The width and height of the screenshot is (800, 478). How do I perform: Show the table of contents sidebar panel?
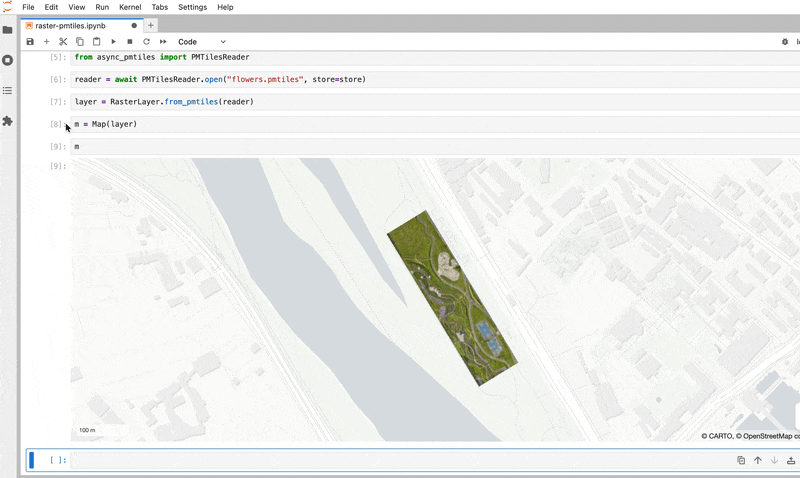8,91
